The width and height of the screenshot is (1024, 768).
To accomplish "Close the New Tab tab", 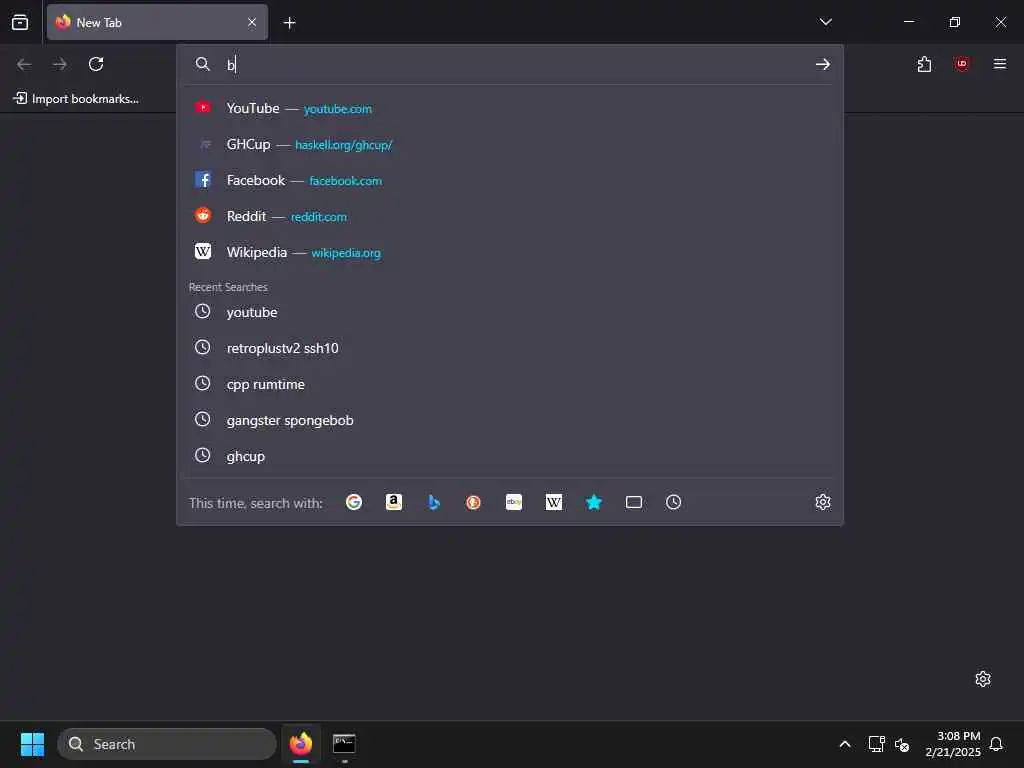I will click(x=252, y=22).
